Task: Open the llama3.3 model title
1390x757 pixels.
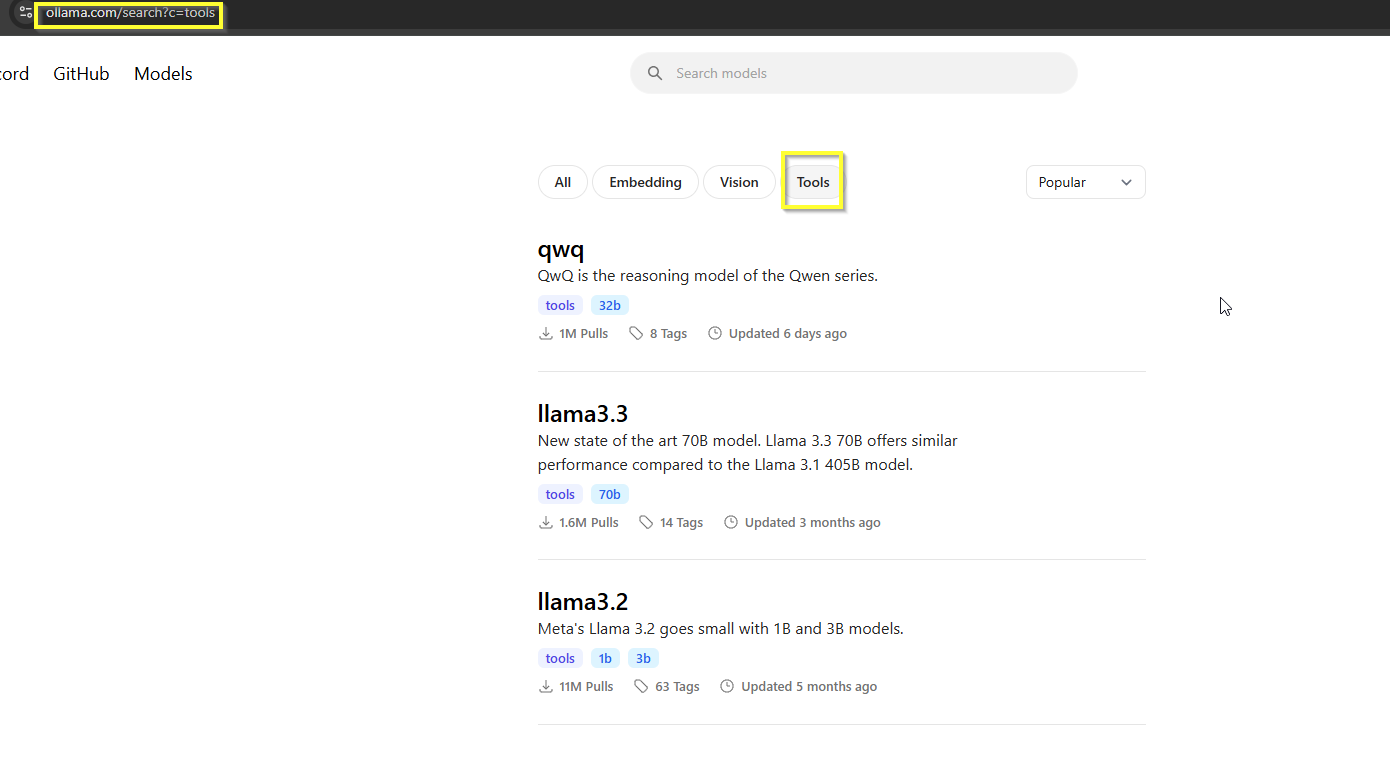Action: 583,414
